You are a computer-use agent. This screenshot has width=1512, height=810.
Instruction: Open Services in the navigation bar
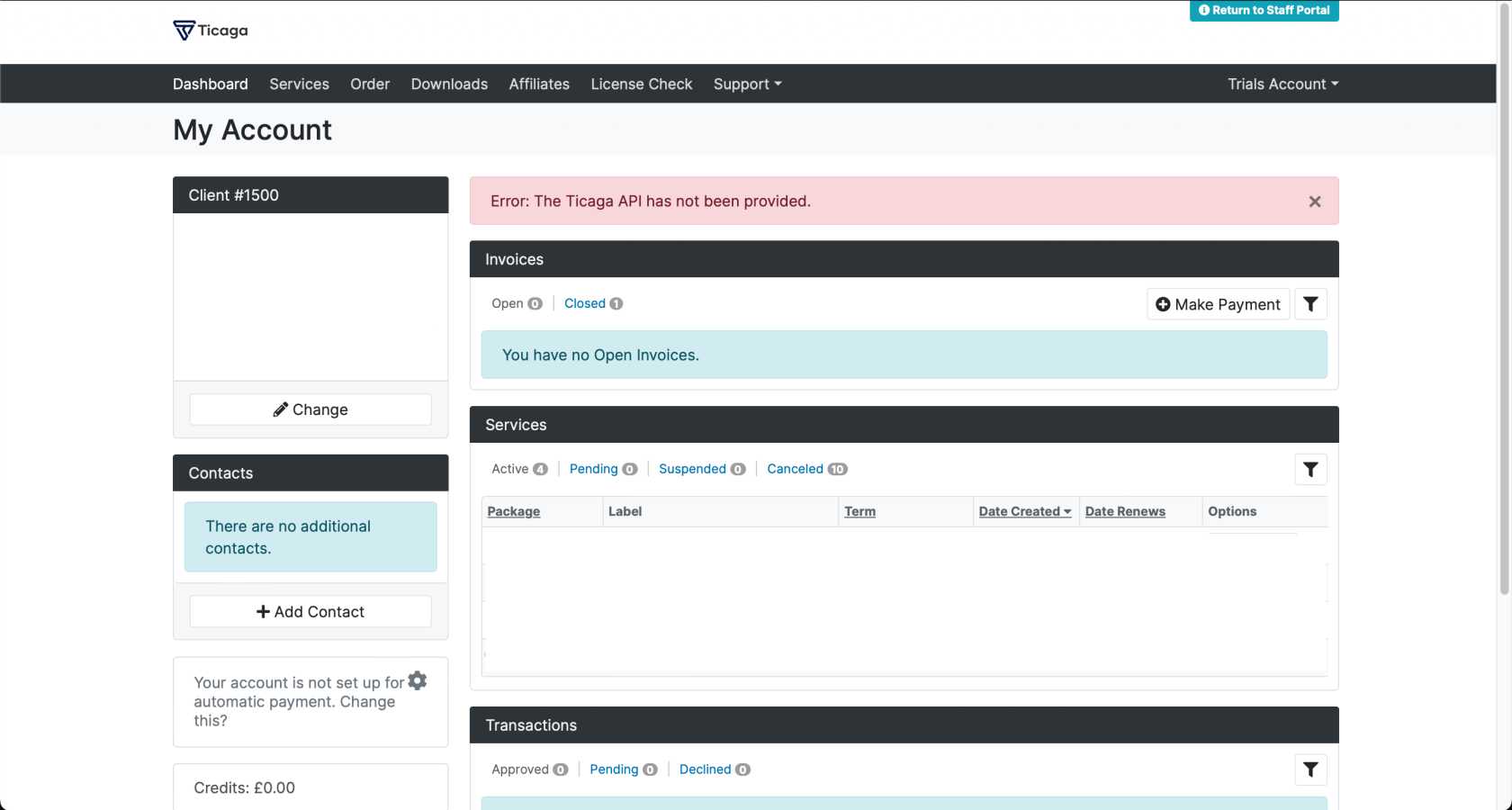click(x=299, y=84)
